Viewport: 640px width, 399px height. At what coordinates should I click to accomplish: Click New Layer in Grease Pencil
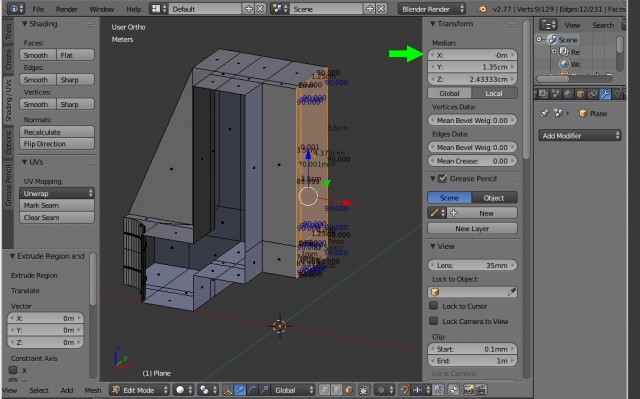[x=472, y=228]
